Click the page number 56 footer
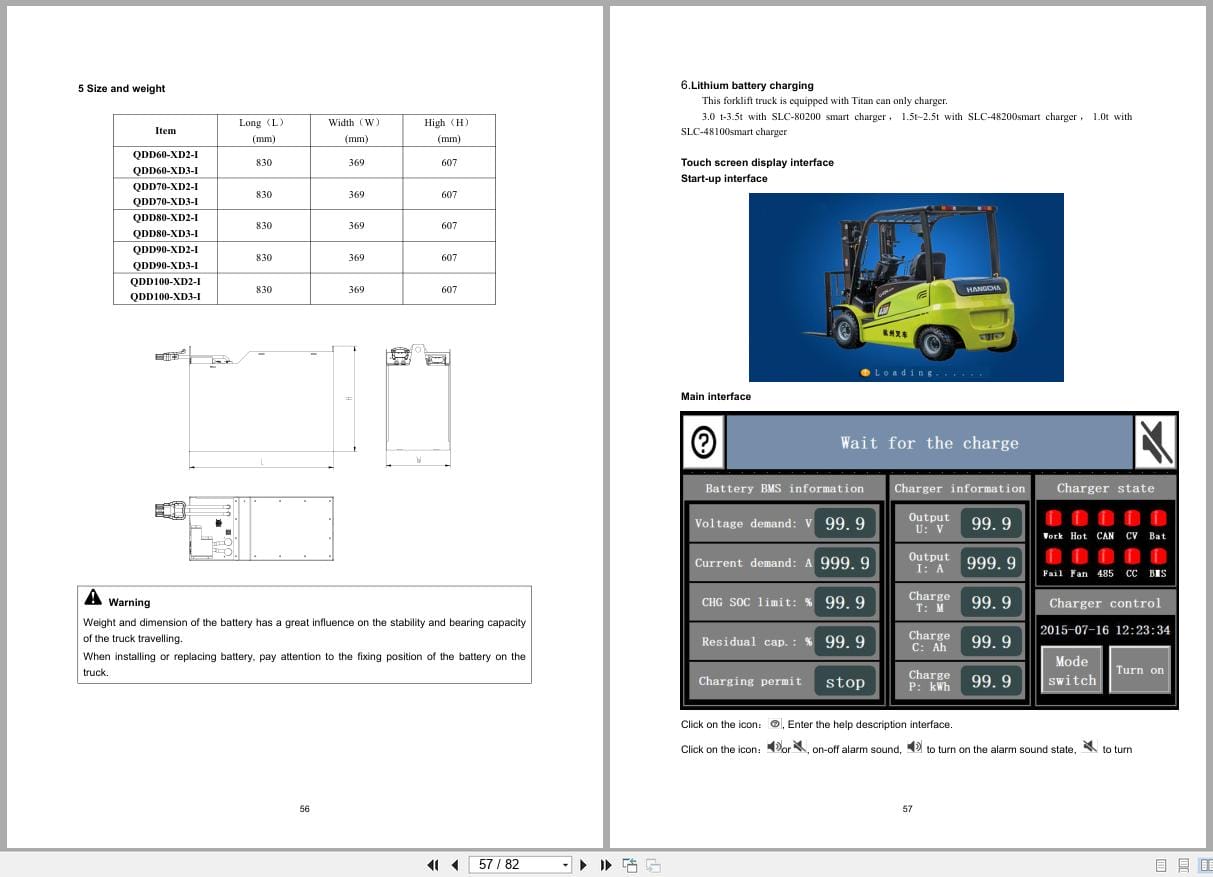1213x877 pixels. (x=305, y=809)
